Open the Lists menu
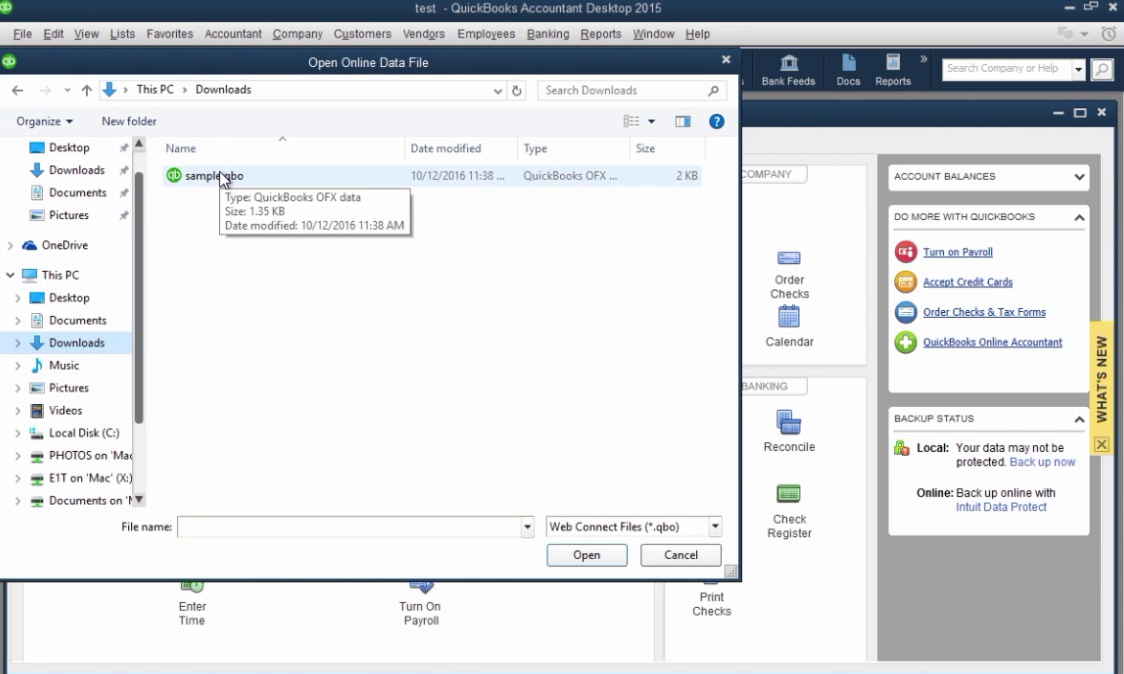This screenshot has height=674, width=1124. click(122, 34)
